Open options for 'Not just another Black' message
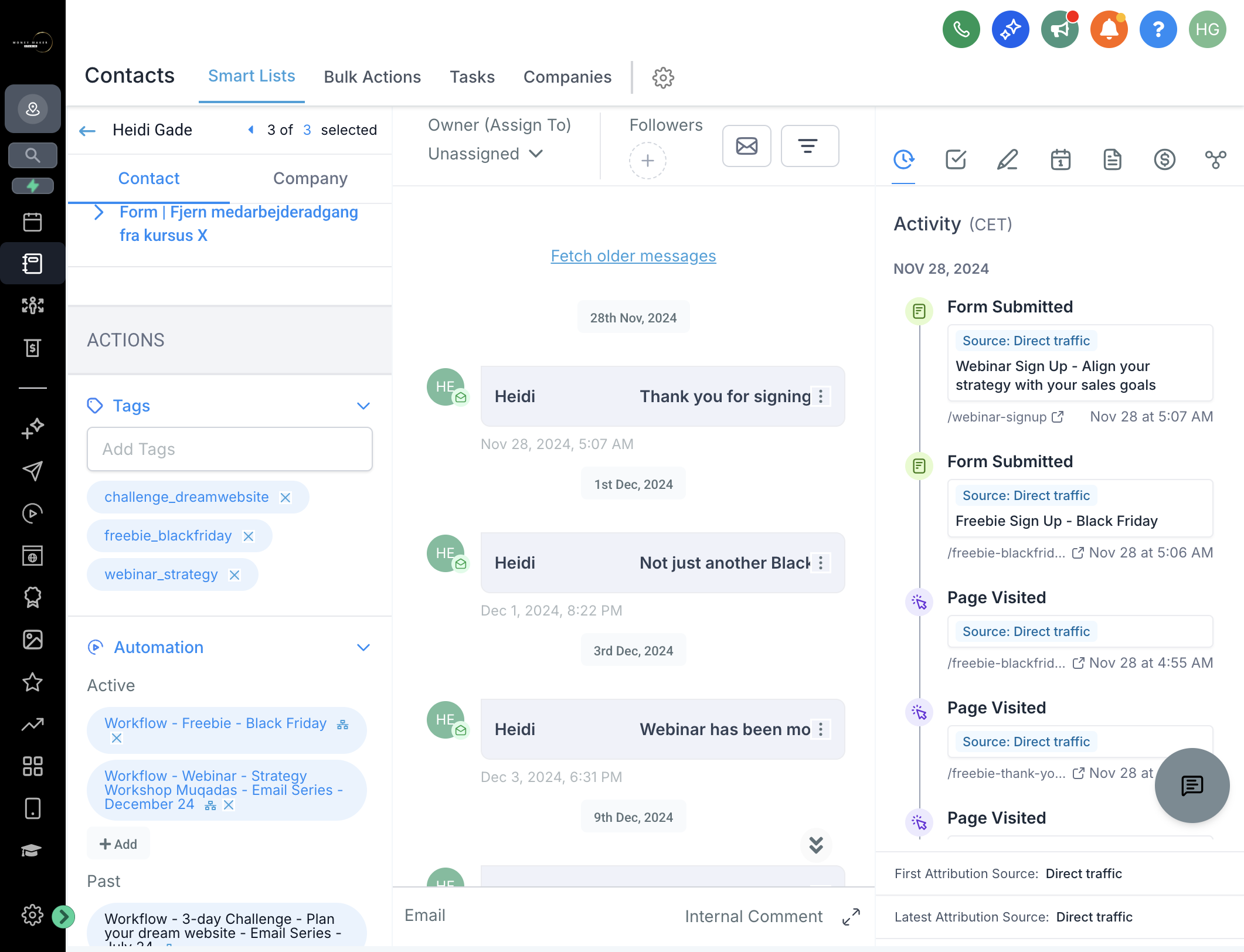1244x952 pixels. click(x=821, y=563)
